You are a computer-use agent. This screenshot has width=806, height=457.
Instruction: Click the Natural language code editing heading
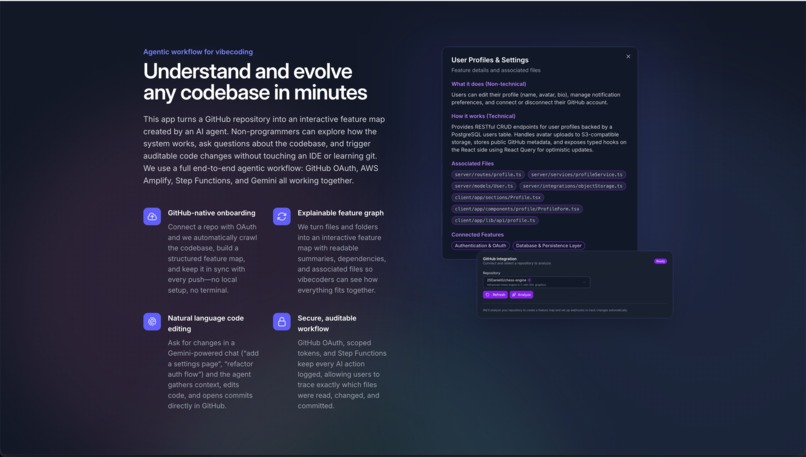tap(206, 323)
